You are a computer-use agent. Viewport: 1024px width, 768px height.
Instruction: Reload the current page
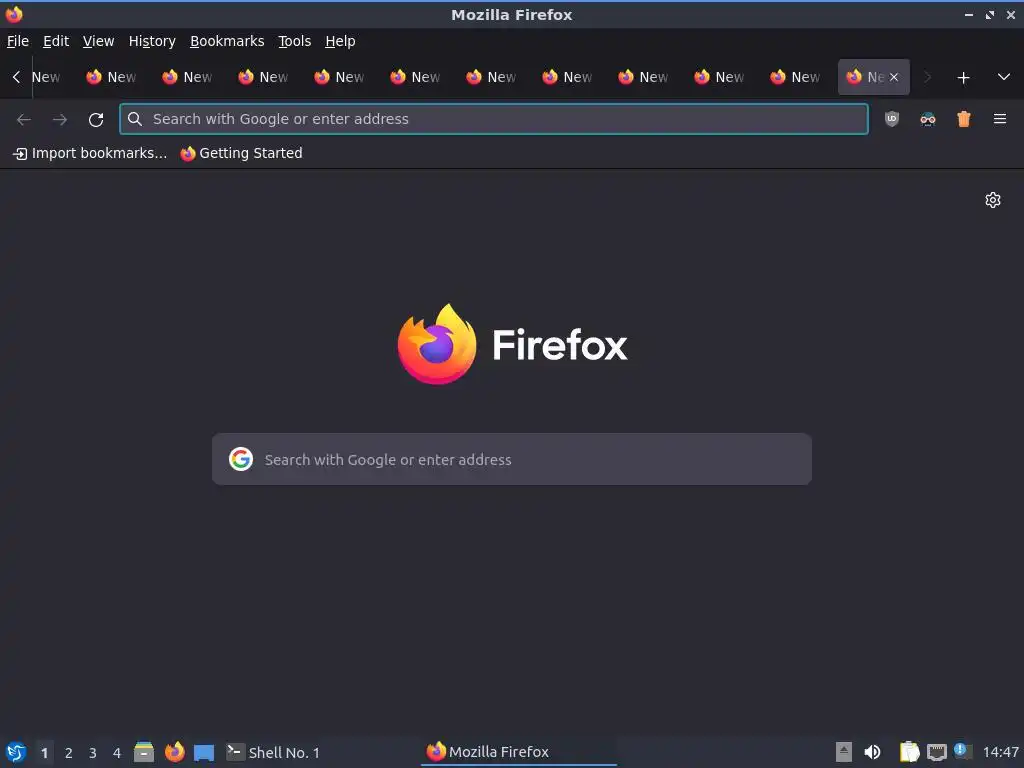coord(96,120)
